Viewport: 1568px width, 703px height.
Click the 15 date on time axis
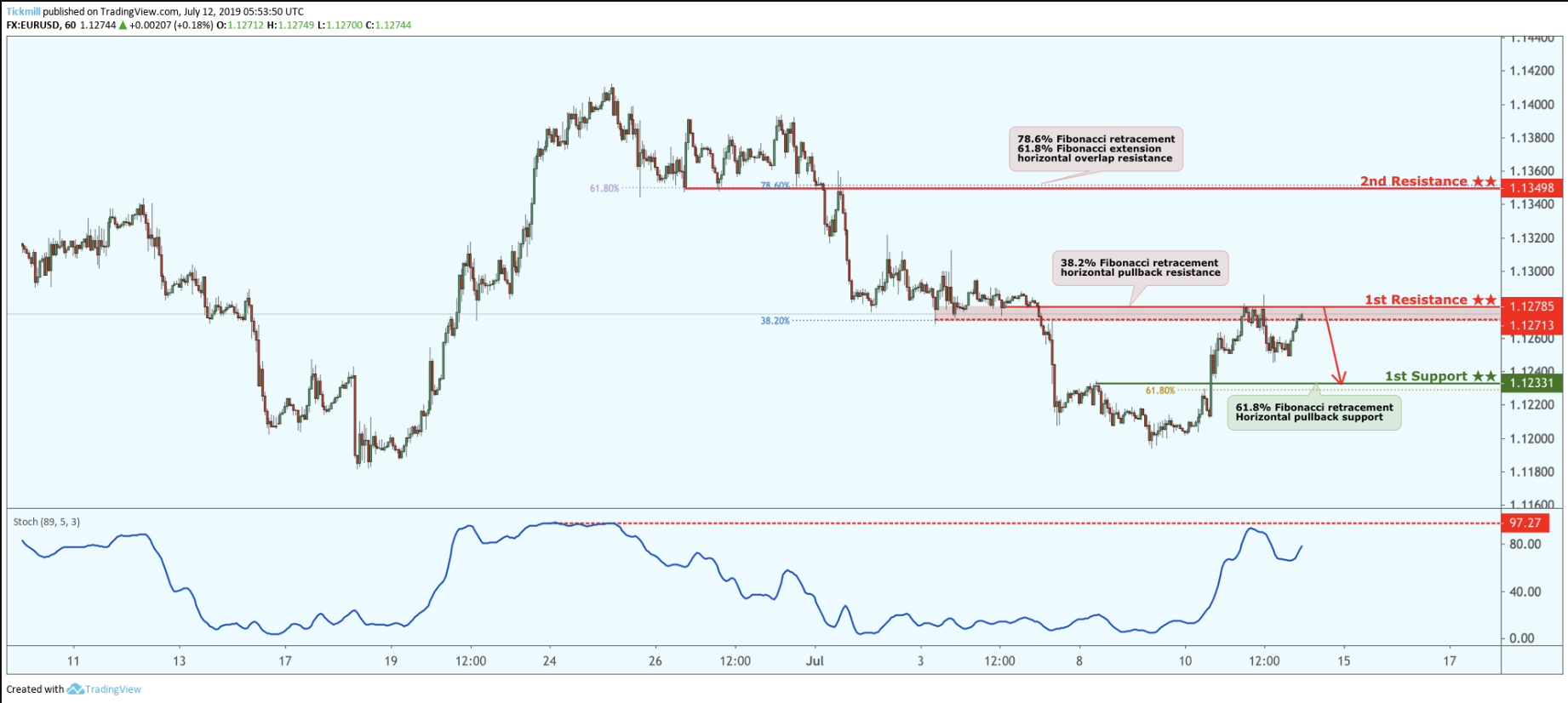pos(1343,661)
